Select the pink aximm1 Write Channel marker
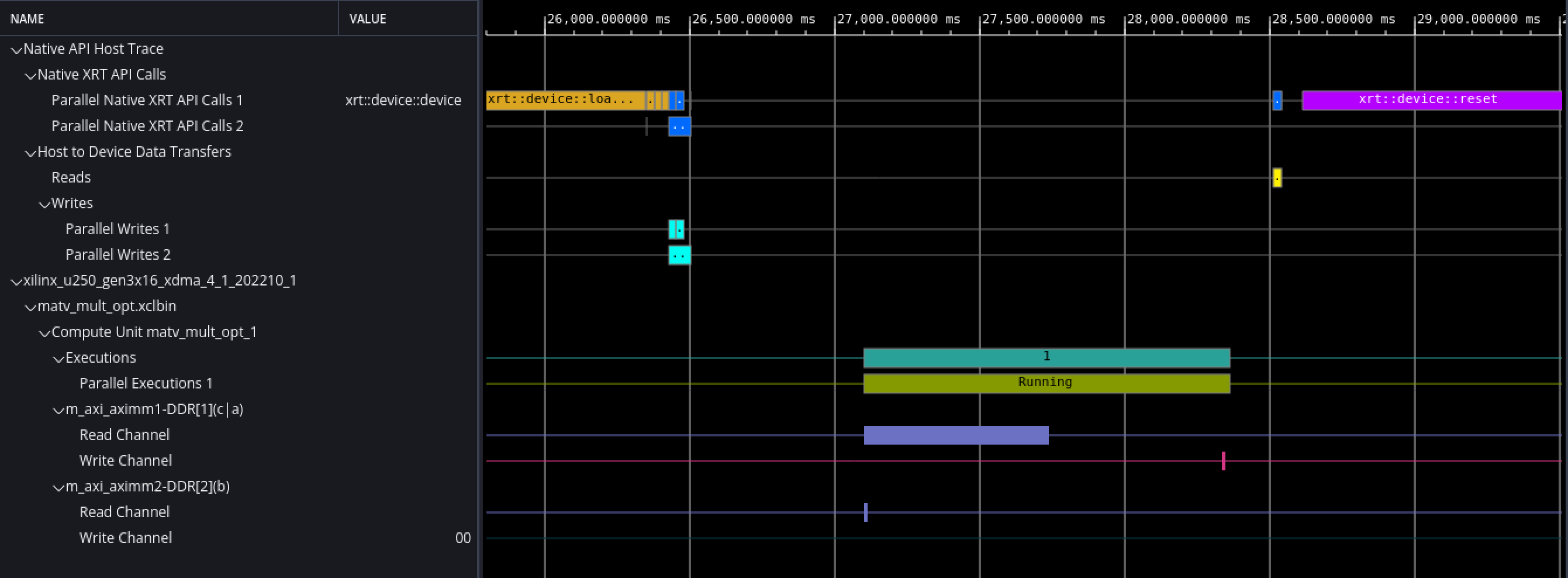 [1224, 460]
